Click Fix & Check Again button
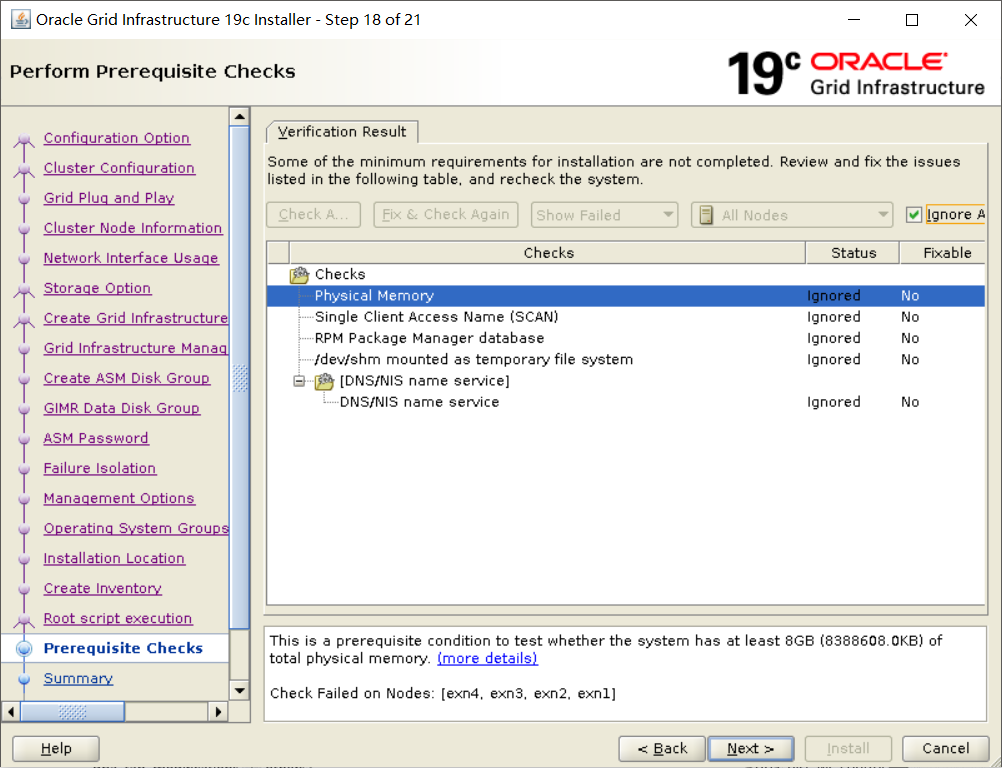The image size is (1002, 768). 445,215
